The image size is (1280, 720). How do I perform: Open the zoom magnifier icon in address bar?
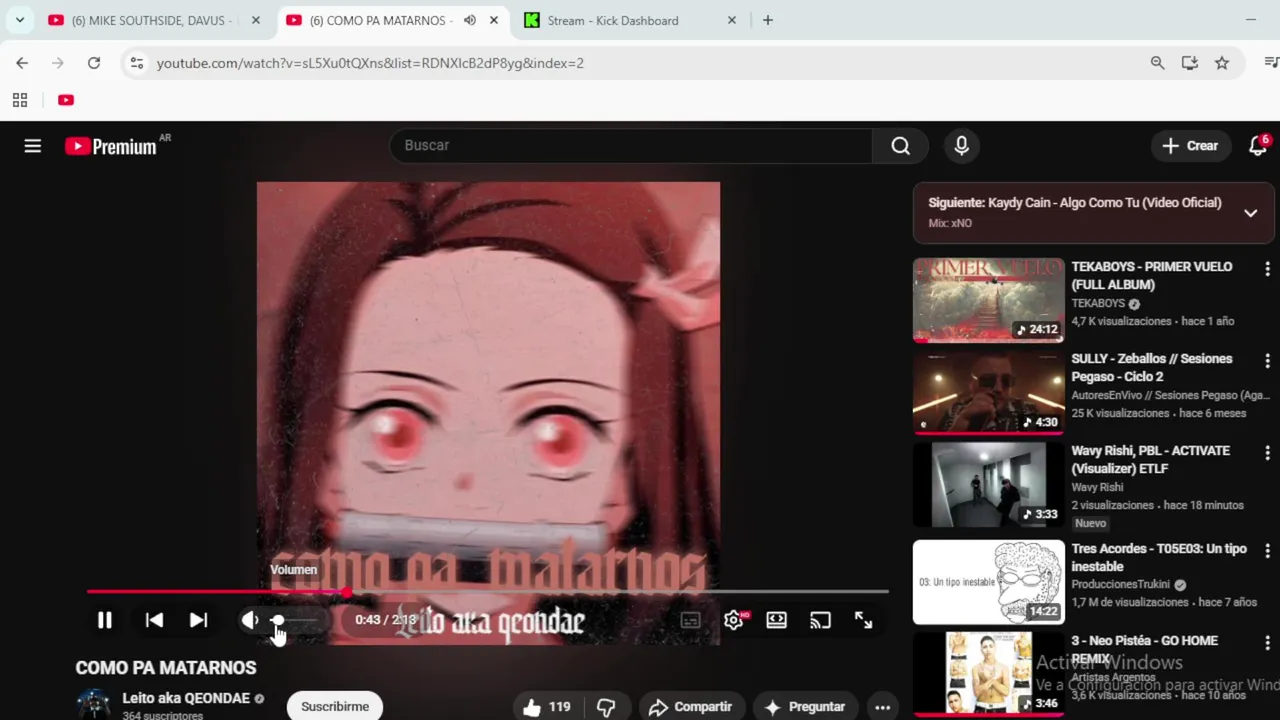pyautogui.click(x=1157, y=63)
